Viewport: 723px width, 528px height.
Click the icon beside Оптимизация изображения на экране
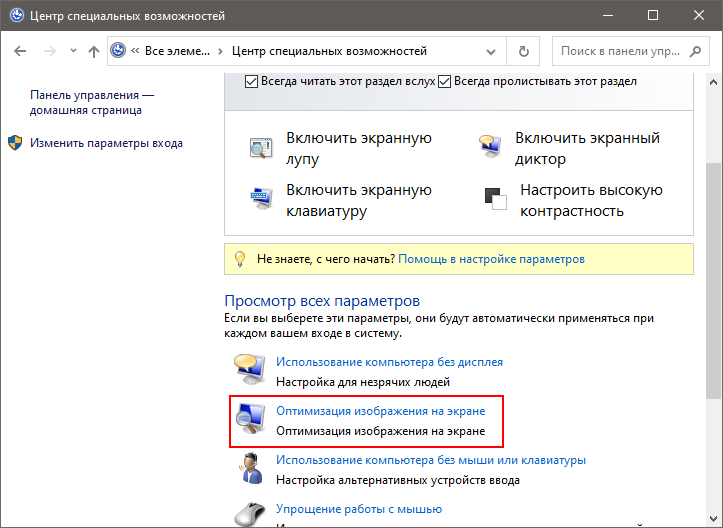click(249, 420)
